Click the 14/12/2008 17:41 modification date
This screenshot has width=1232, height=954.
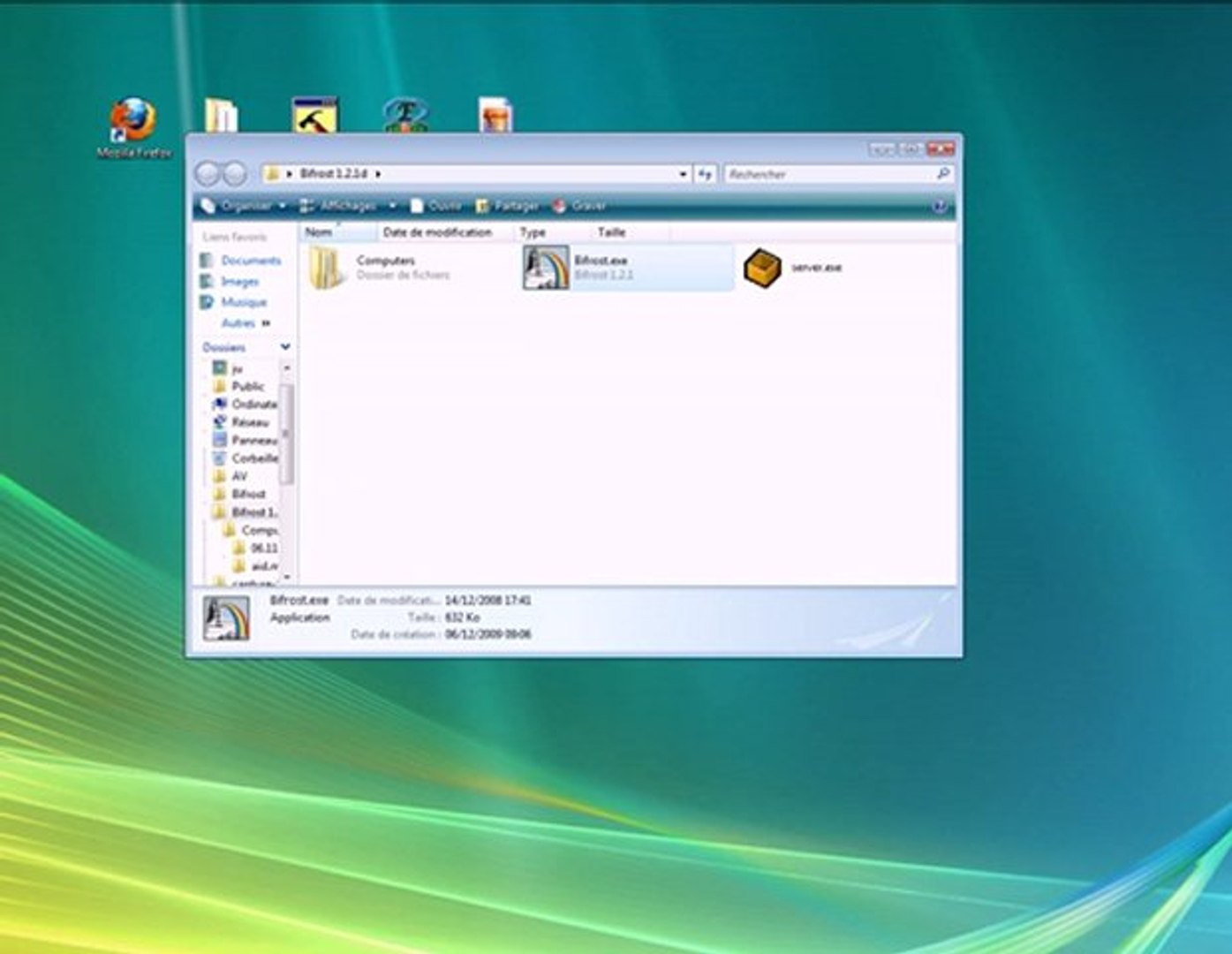(x=488, y=601)
